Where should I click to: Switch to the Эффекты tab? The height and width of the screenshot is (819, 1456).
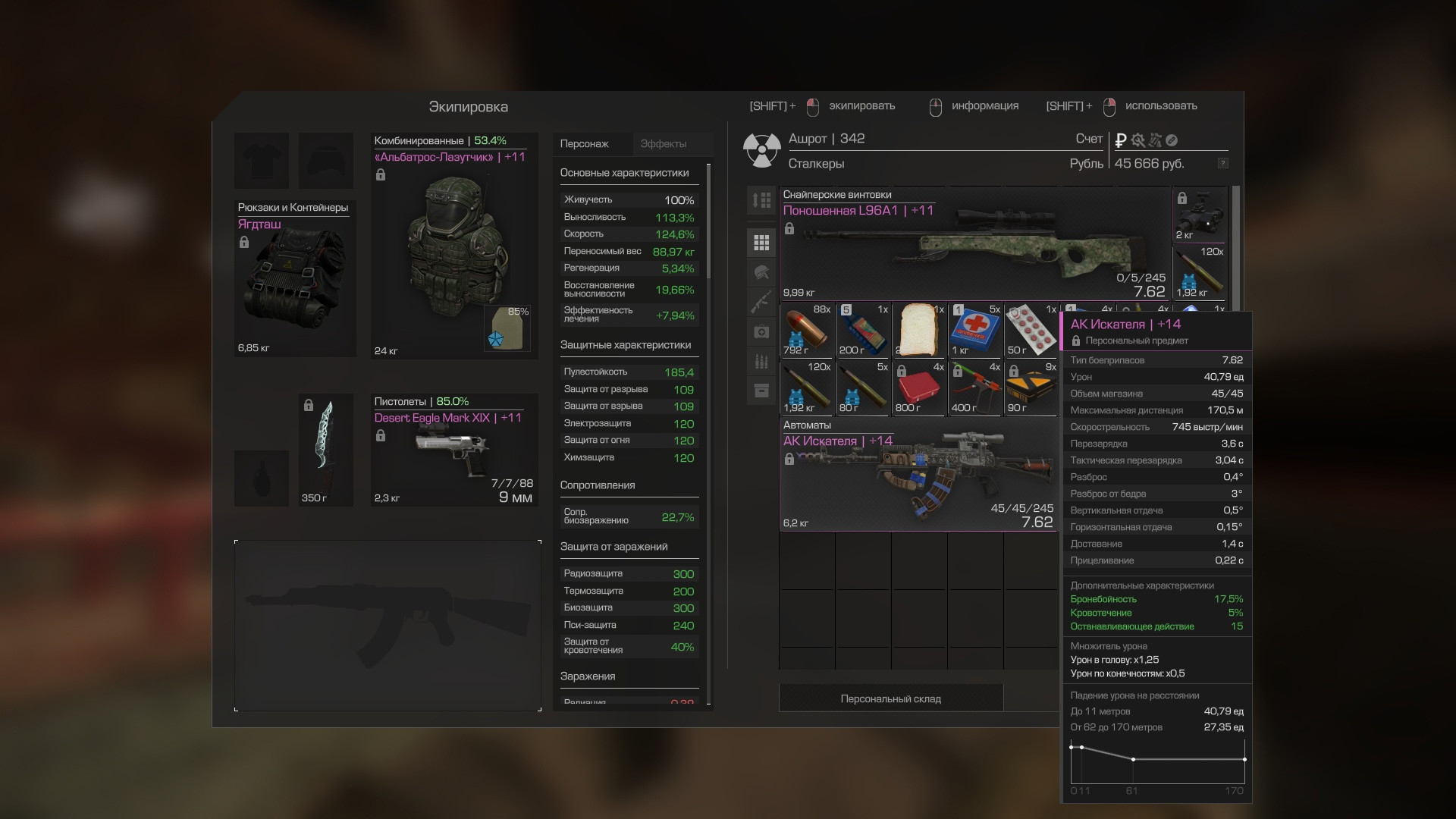(663, 144)
